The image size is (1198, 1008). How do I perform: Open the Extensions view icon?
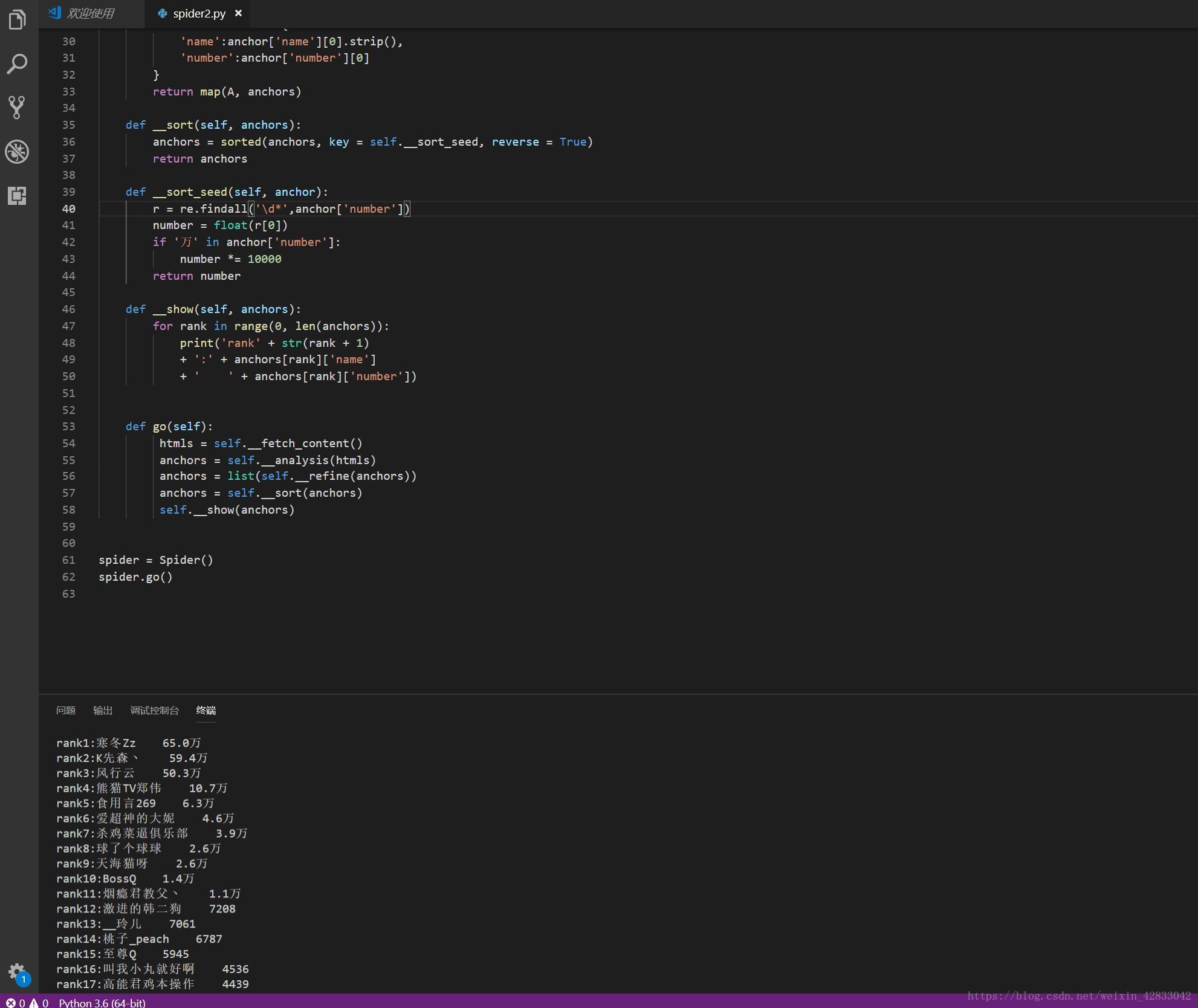(x=18, y=195)
